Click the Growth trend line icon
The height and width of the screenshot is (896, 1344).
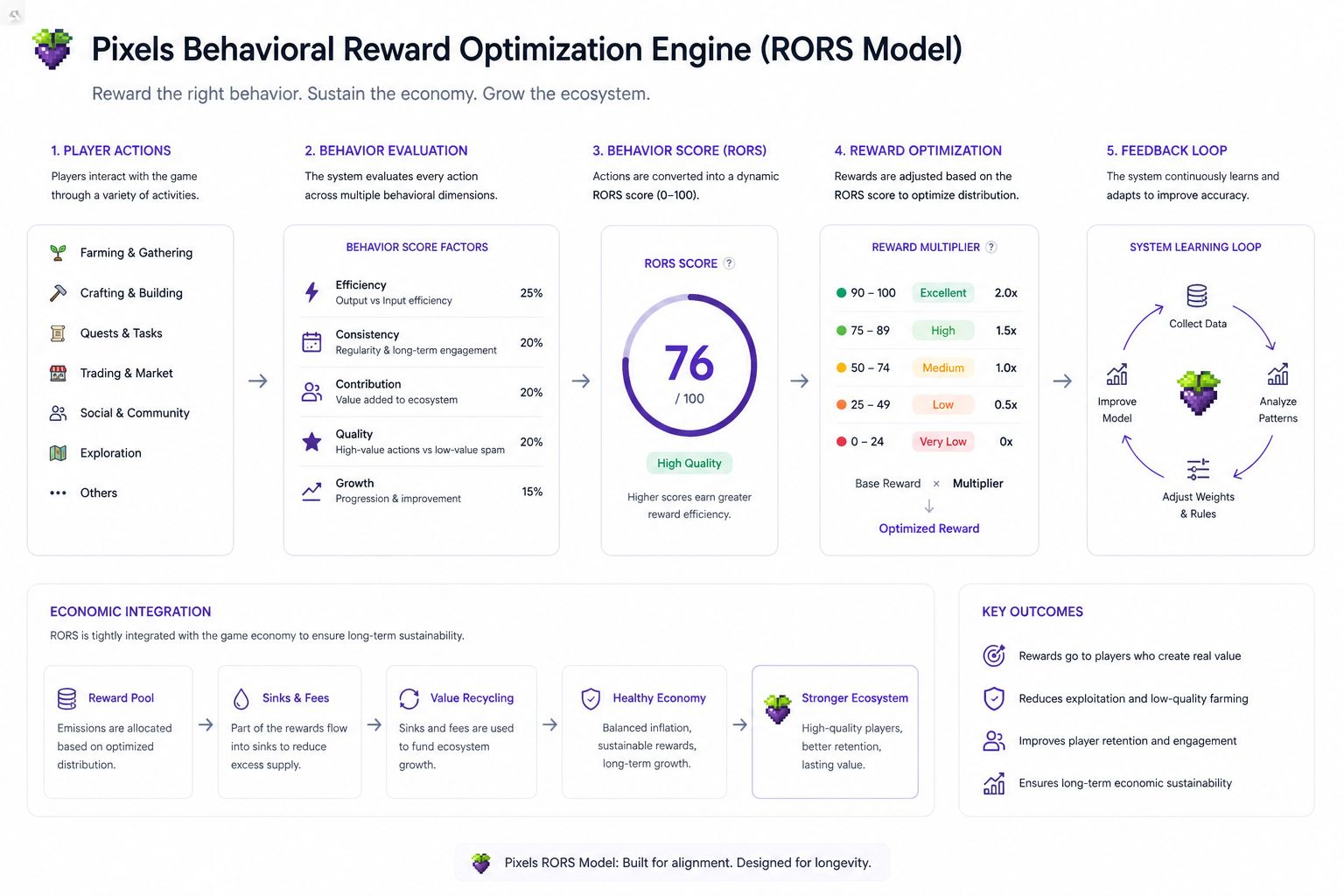click(311, 492)
